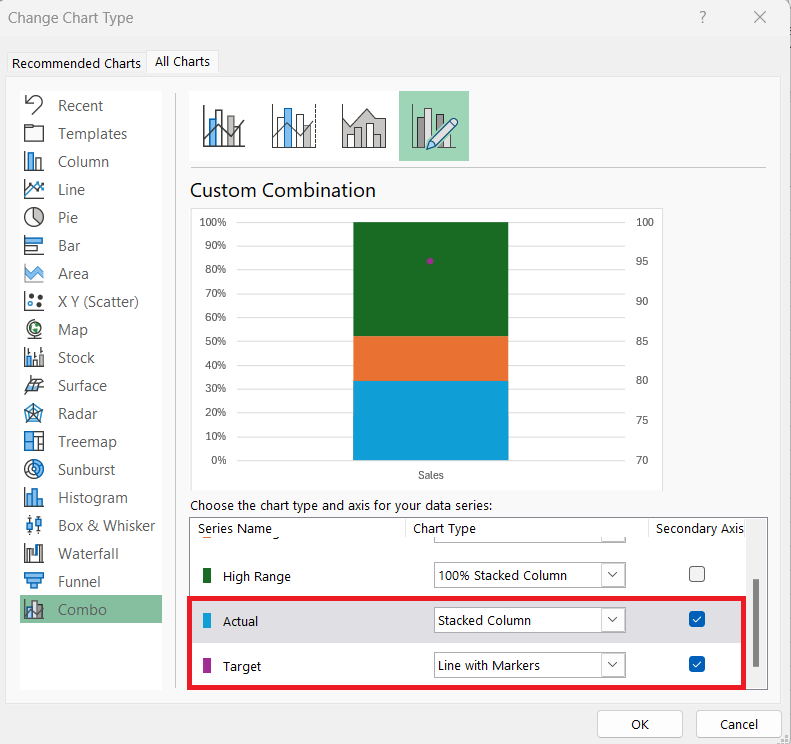The width and height of the screenshot is (791, 744).
Task: Choose the Pie chart icon
Action: (x=34, y=217)
